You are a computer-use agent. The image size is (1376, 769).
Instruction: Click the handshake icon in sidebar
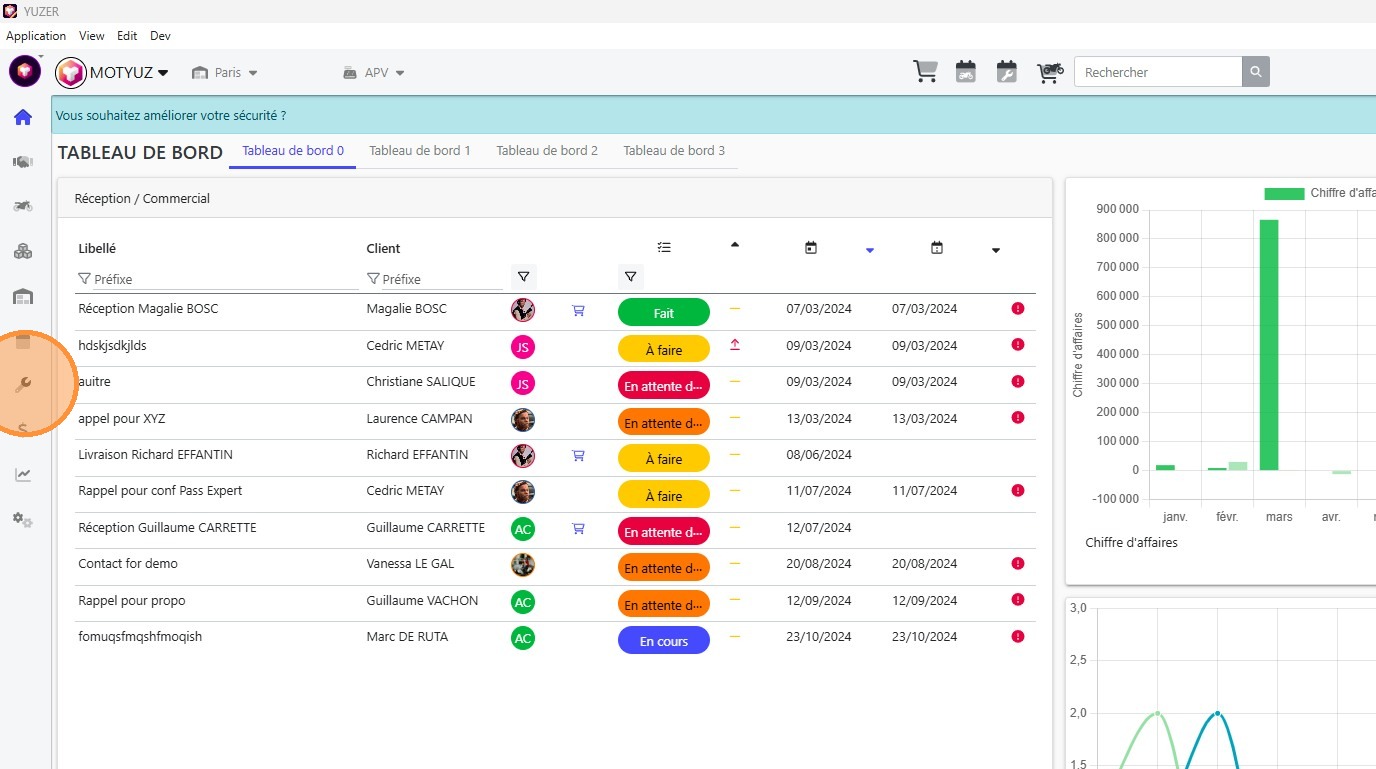coord(23,162)
